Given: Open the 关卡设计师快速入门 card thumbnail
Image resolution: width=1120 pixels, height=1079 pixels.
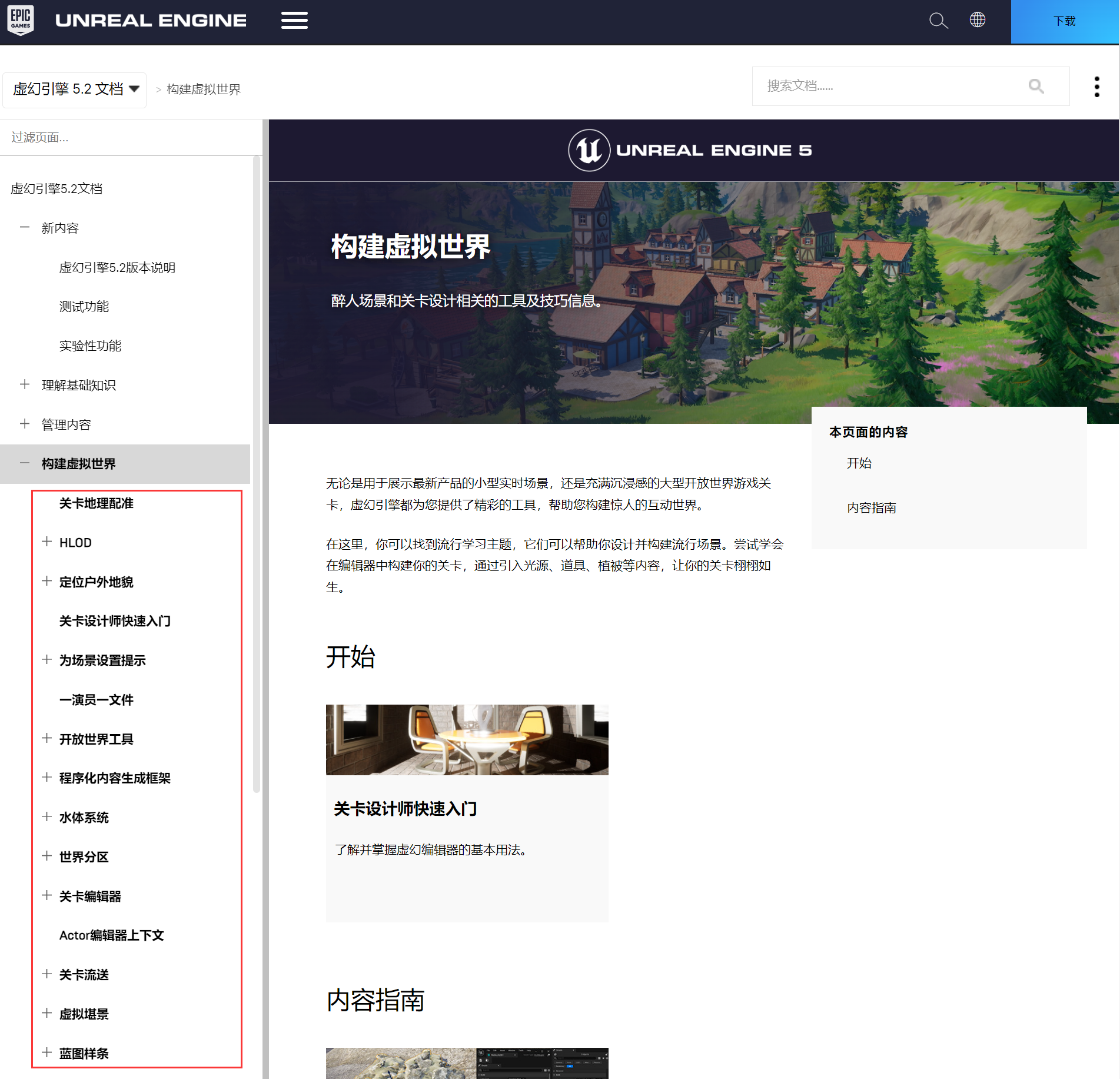Looking at the screenshot, I should [467, 740].
